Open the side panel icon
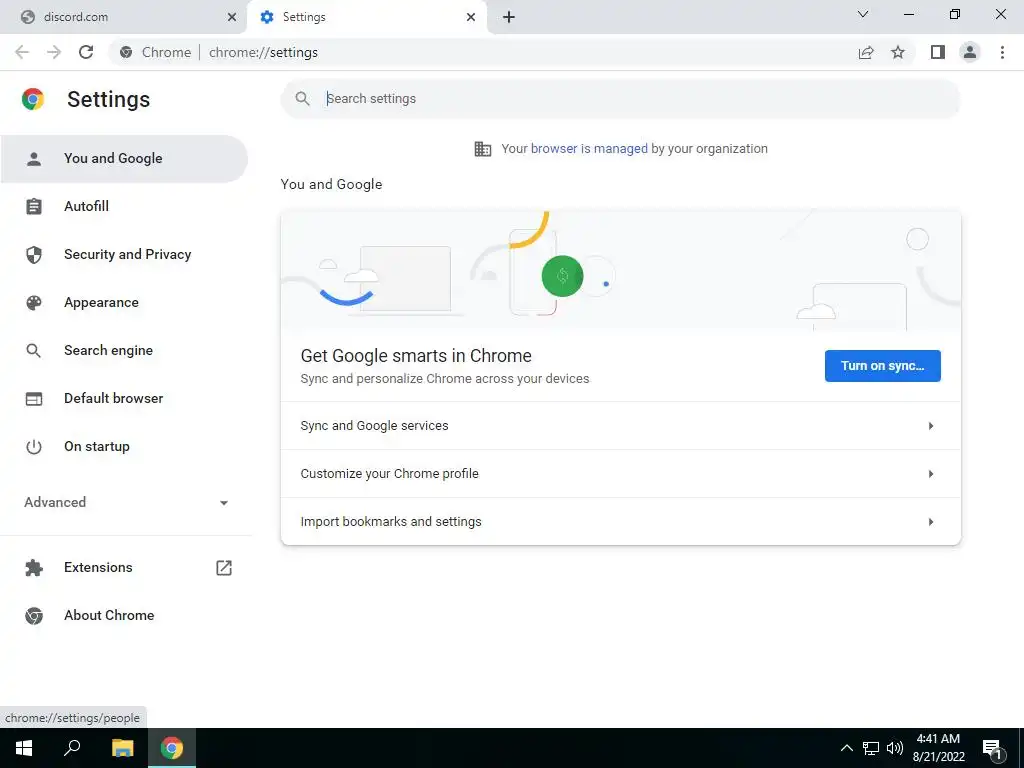The width and height of the screenshot is (1024, 768). pos(938,52)
